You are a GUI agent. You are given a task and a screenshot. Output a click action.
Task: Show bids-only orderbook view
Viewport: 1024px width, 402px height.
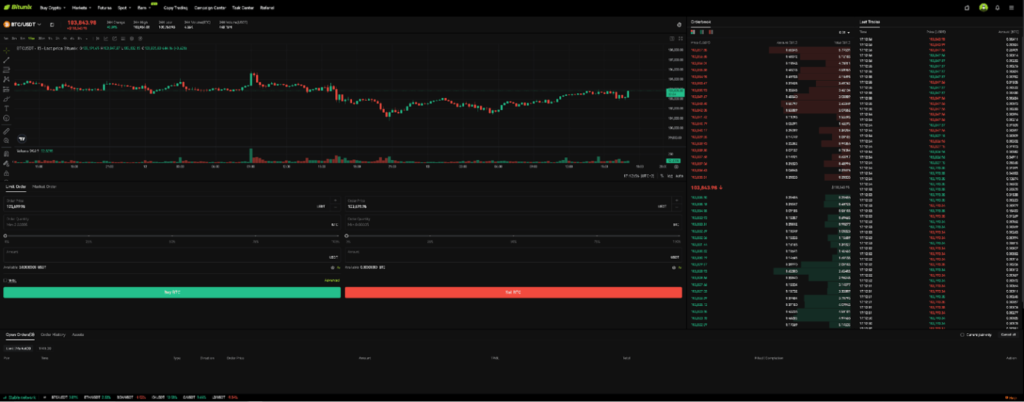(702, 32)
